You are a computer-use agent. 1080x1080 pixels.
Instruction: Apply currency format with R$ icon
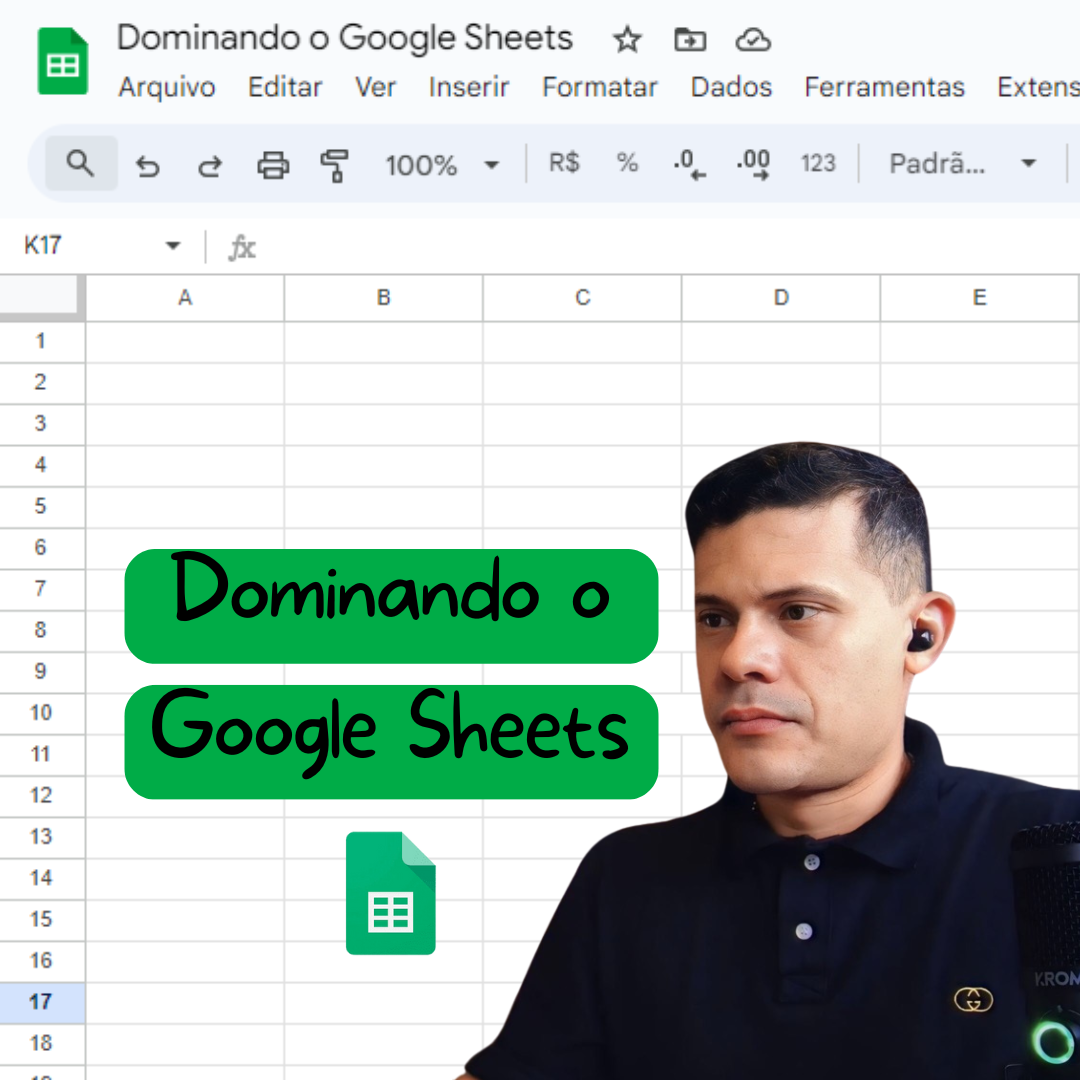[x=562, y=163]
